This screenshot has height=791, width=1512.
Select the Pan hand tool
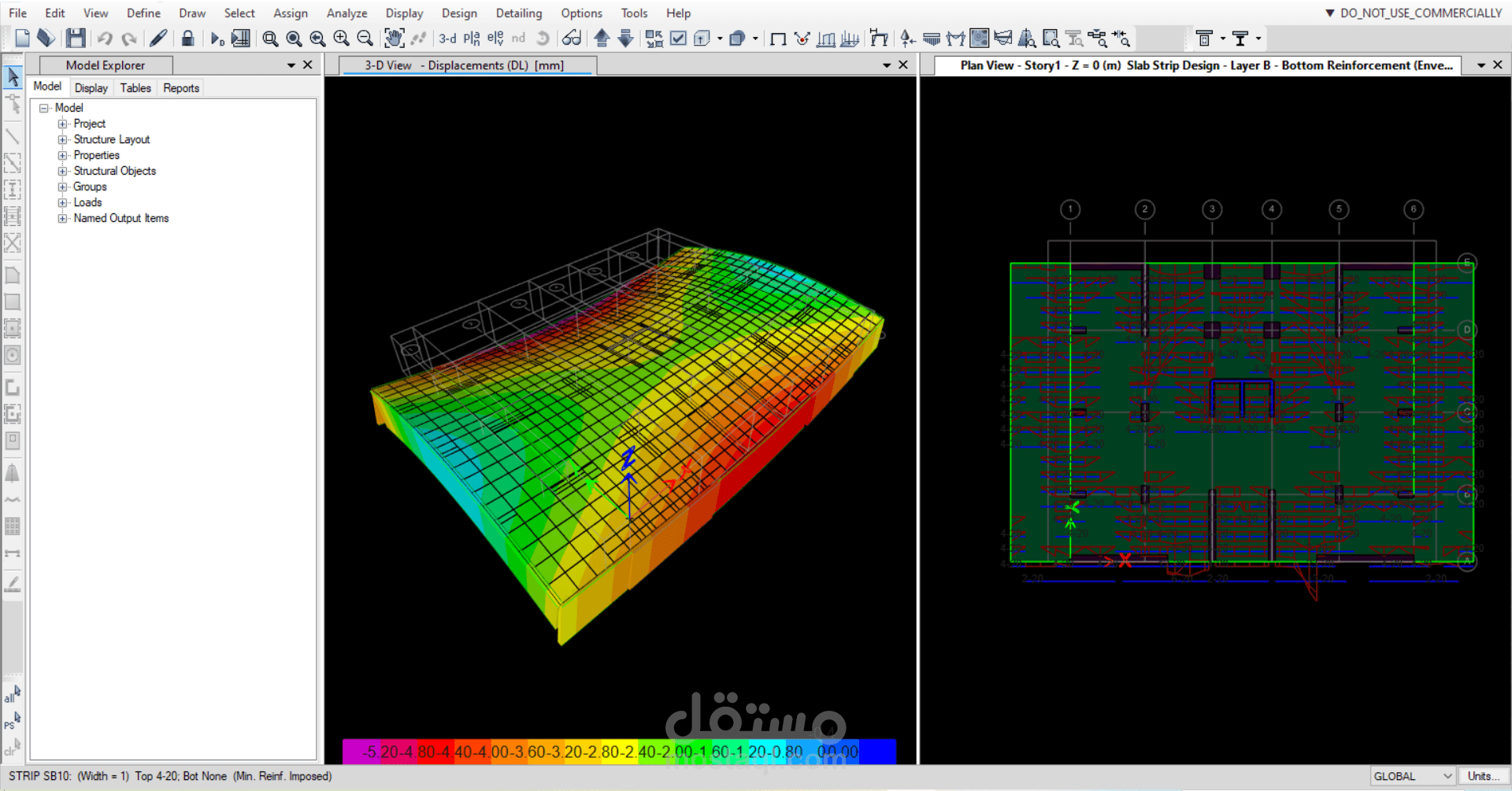pos(394,38)
